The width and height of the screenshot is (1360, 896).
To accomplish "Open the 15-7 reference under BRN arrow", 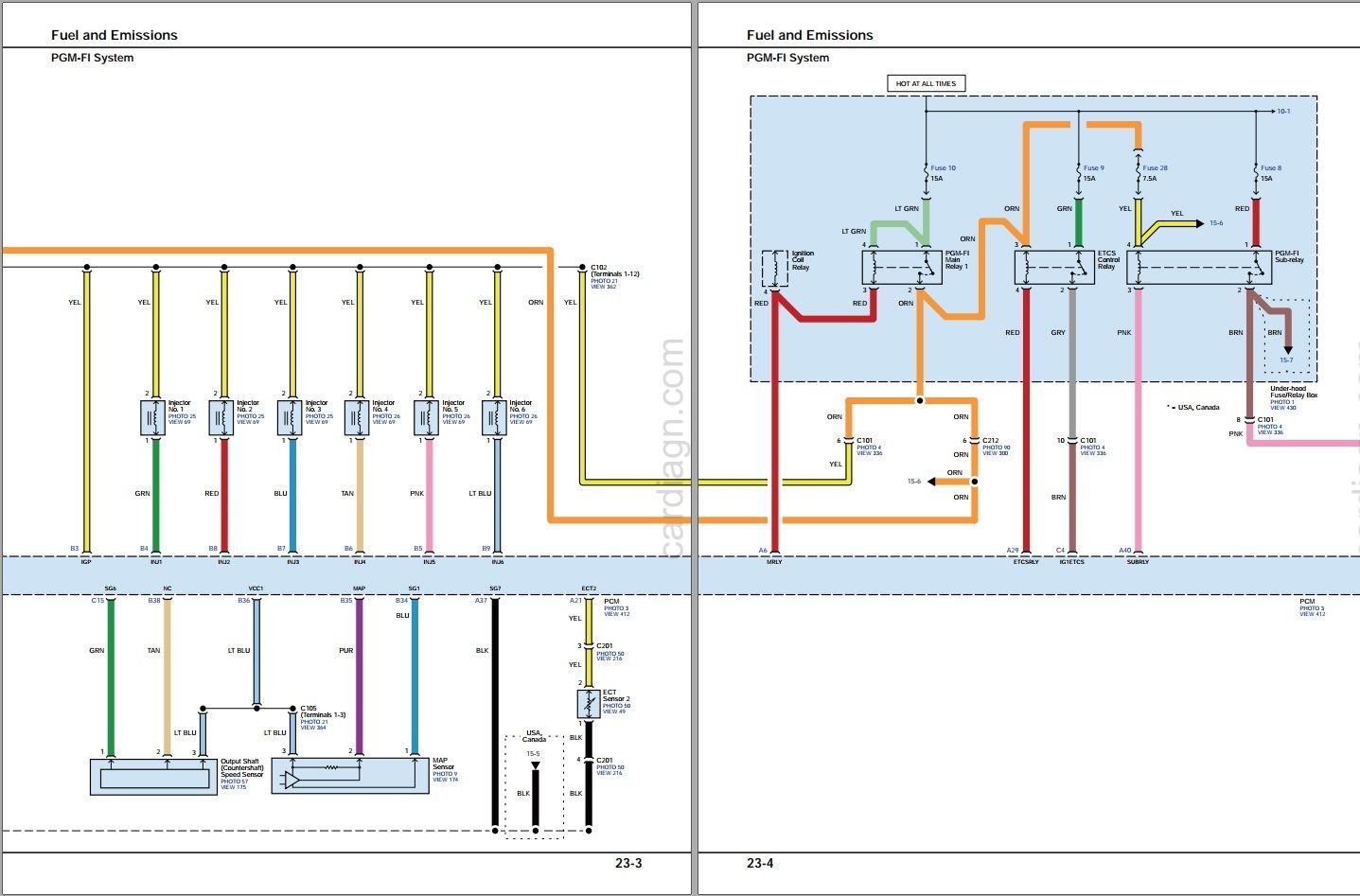I will pos(1286,360).
